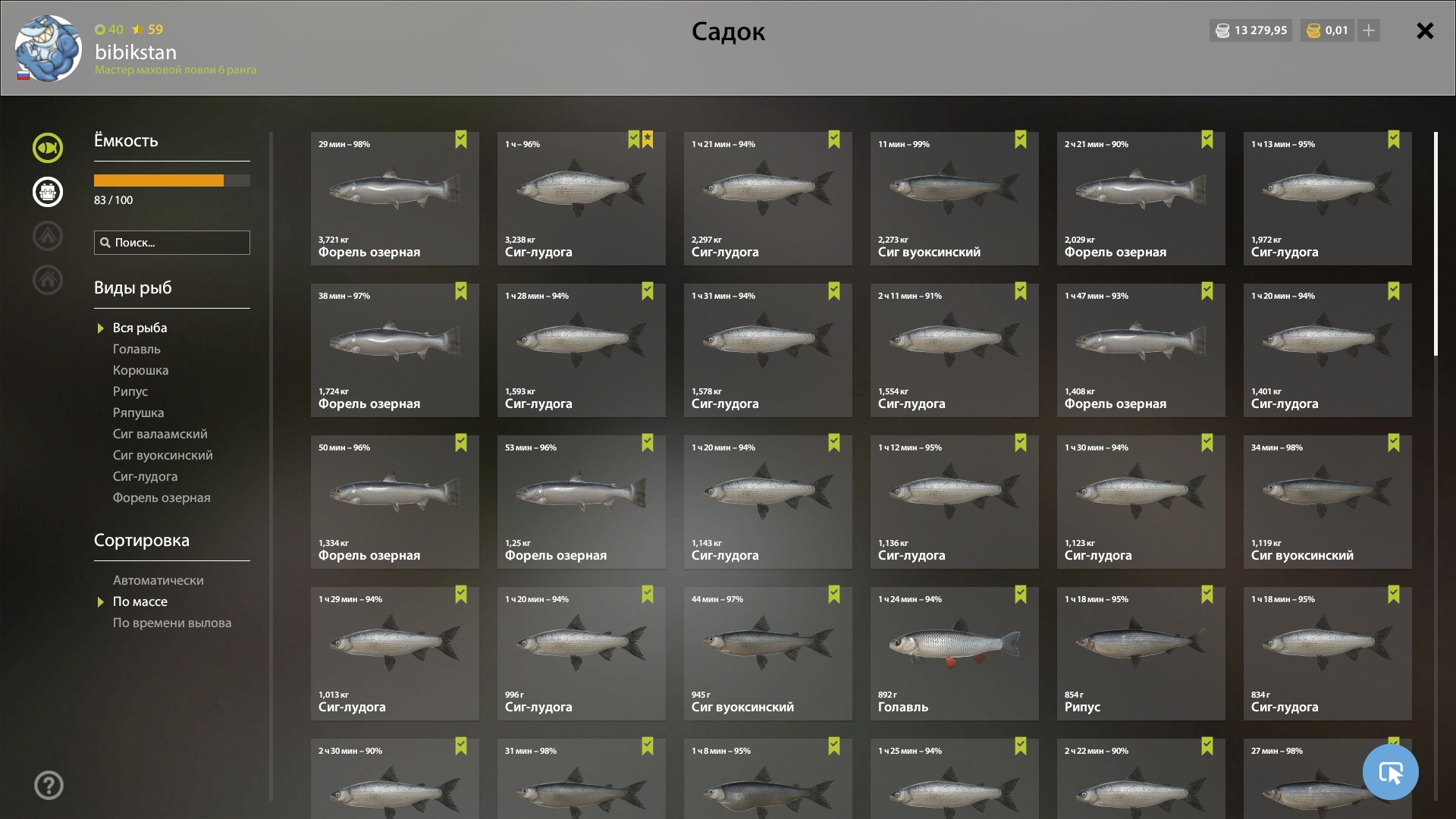Show Вся рыба in fish types
Viewport: 1456px width, 819px height.
140,328
